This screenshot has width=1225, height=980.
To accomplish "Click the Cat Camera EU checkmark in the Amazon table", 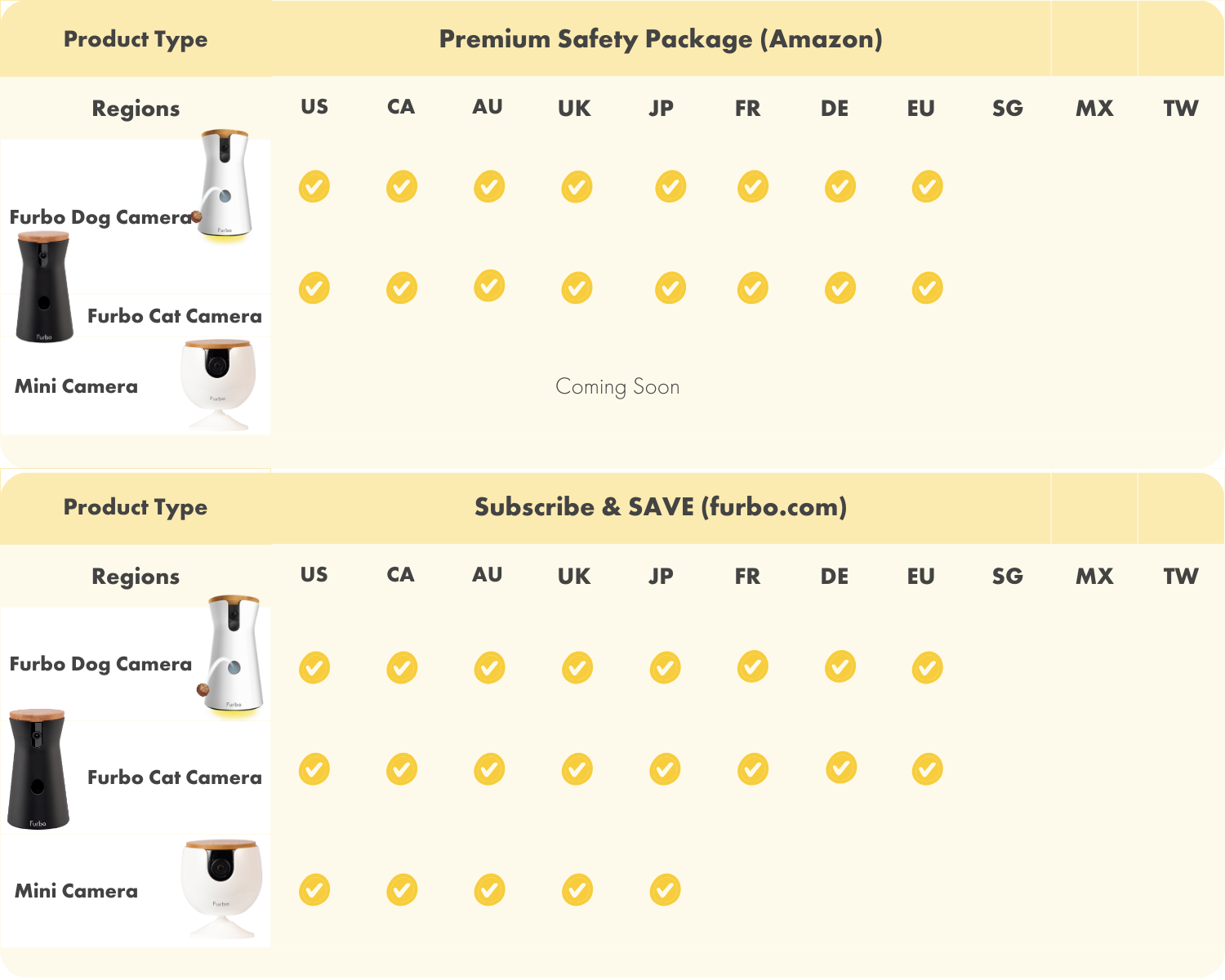I will pos(928,287).
